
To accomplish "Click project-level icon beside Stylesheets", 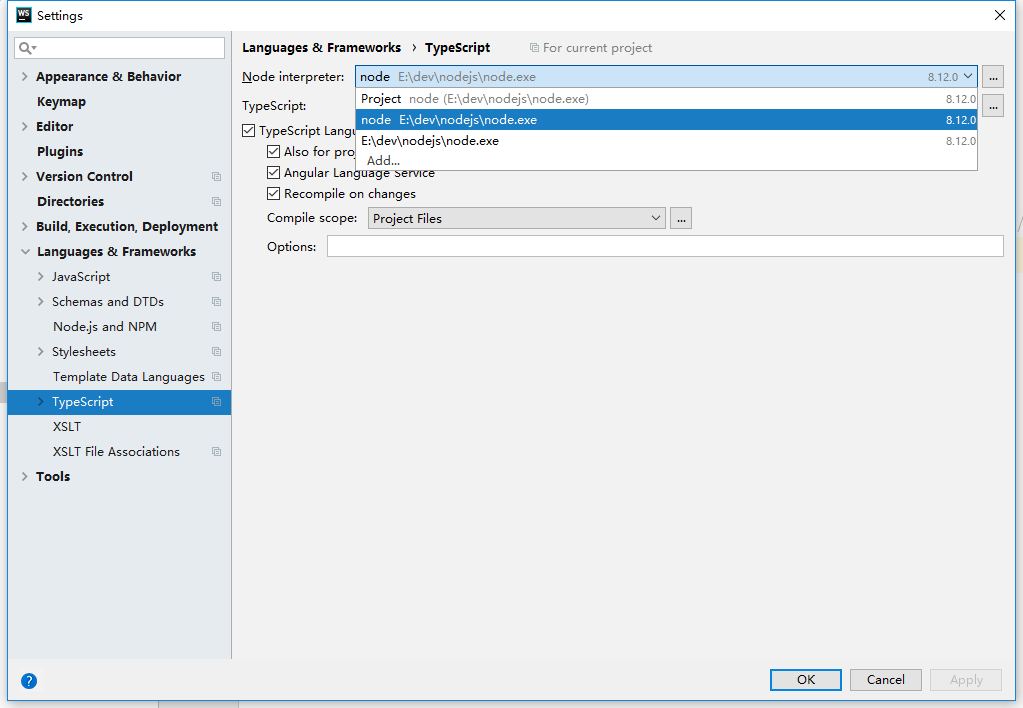I will [x=217, y=352].
